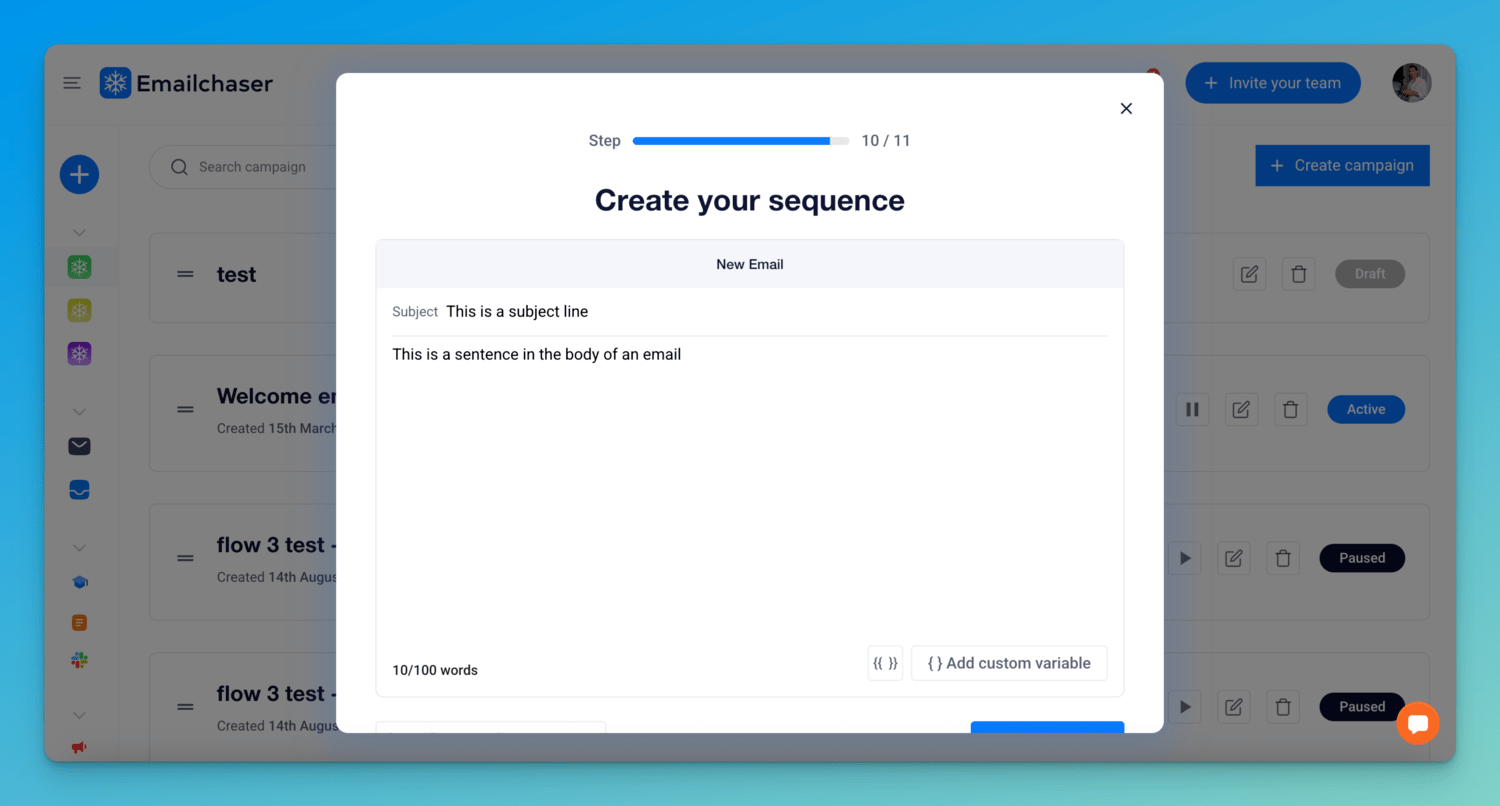Pause the Welcome email campaign

(1192, 409)
